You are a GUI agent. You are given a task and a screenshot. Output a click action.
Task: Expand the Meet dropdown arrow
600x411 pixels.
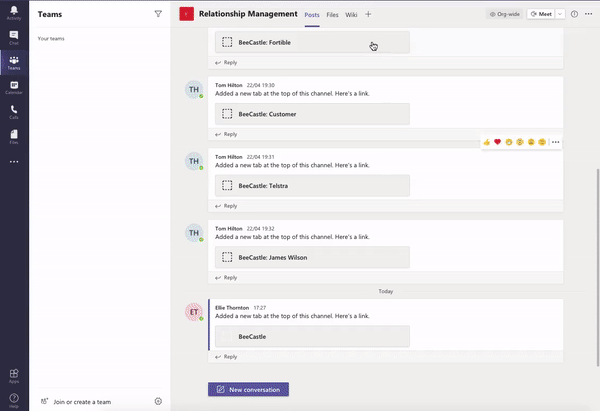560,14
